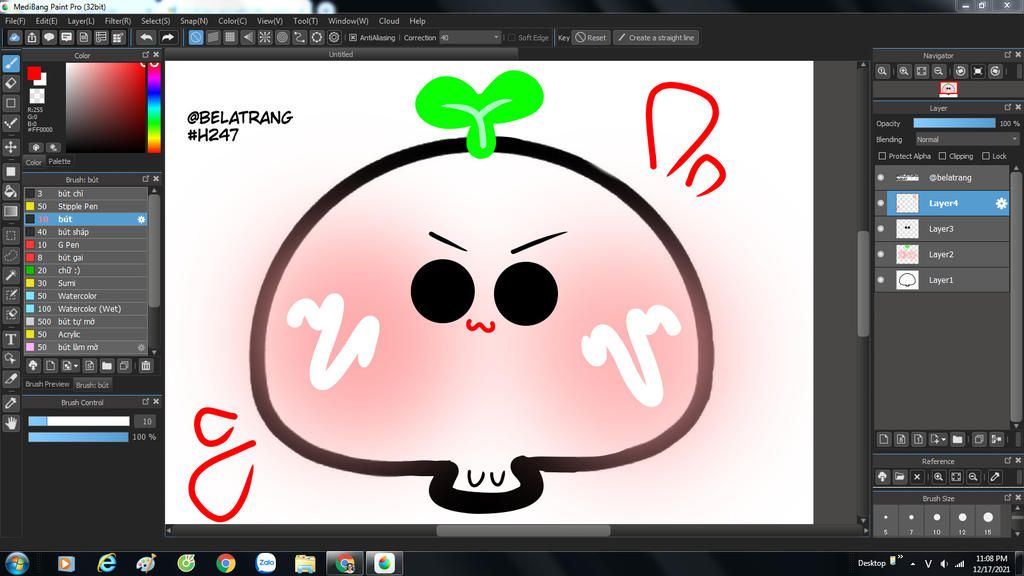Click the Layer1 thumbnail

click(907, 280)
